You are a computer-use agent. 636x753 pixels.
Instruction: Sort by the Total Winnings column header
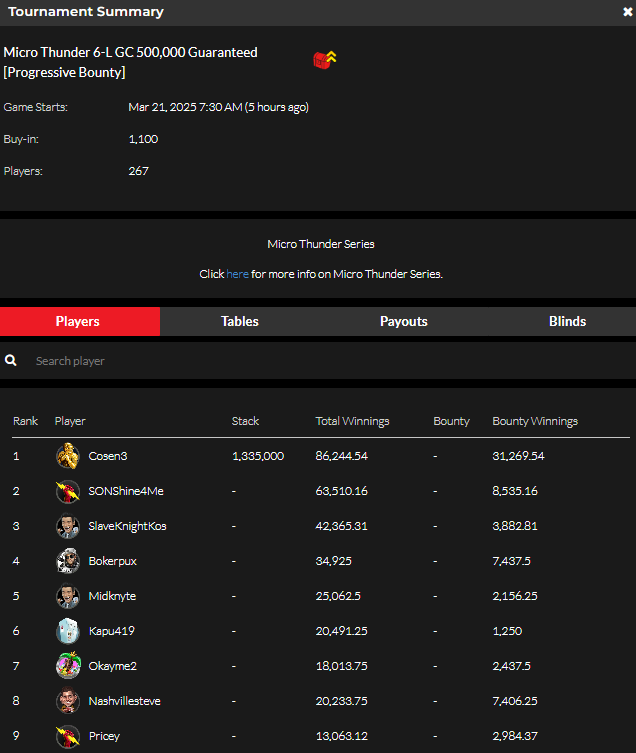click(x=352, y=421)
